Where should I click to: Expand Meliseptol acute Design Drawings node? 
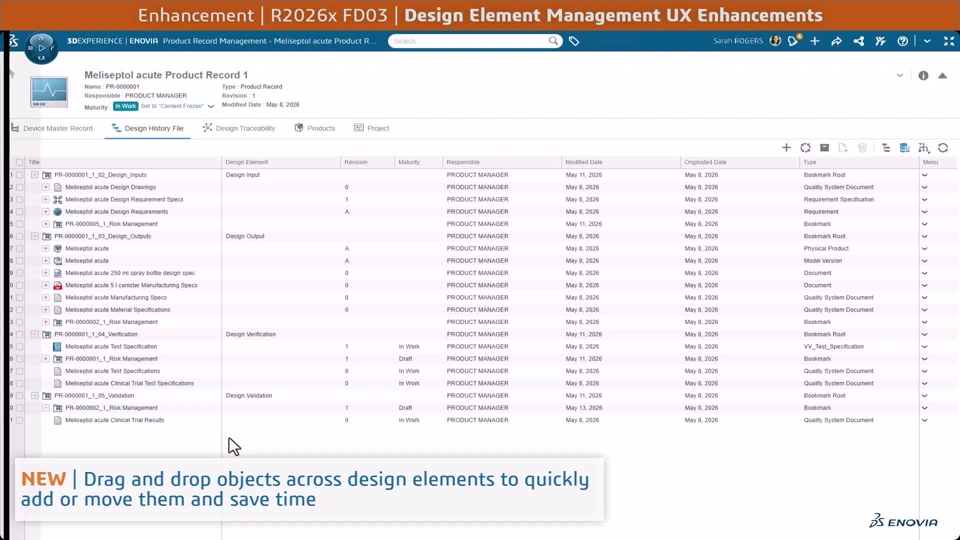(46, 187)
